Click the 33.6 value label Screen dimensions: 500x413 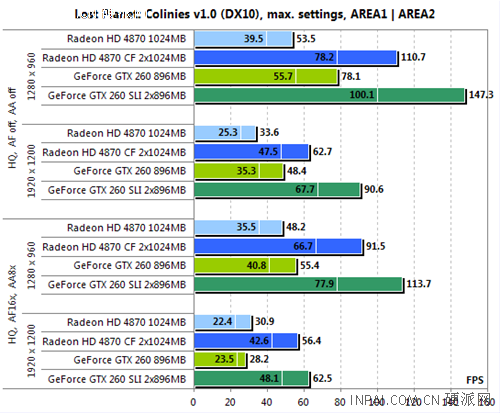tap(269, 132)
